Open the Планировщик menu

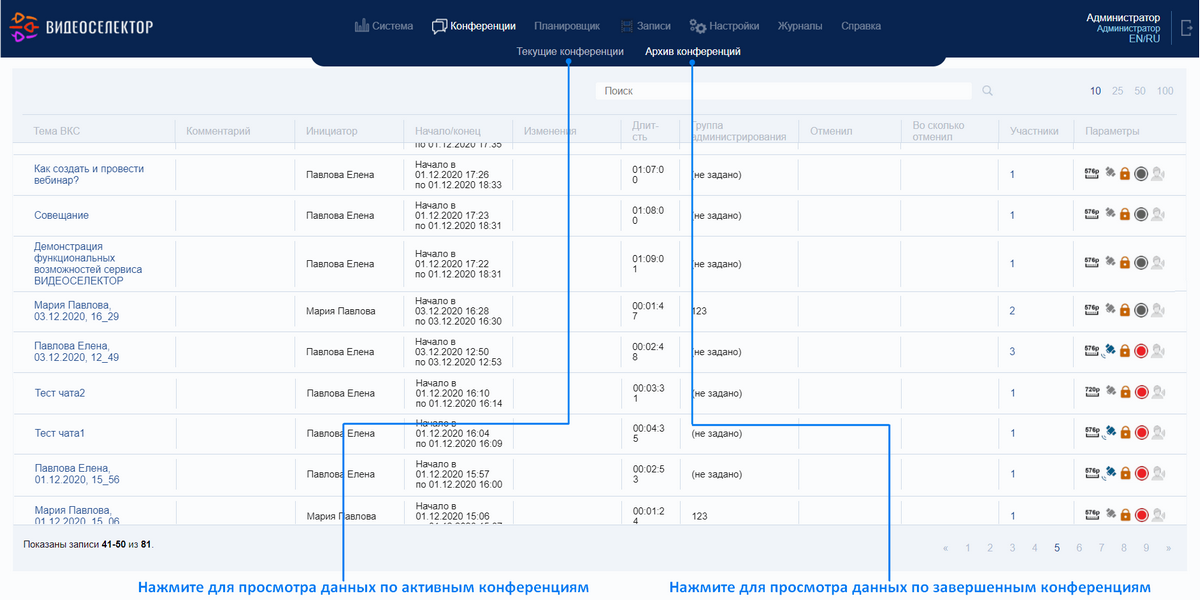[x=567, y=26]
